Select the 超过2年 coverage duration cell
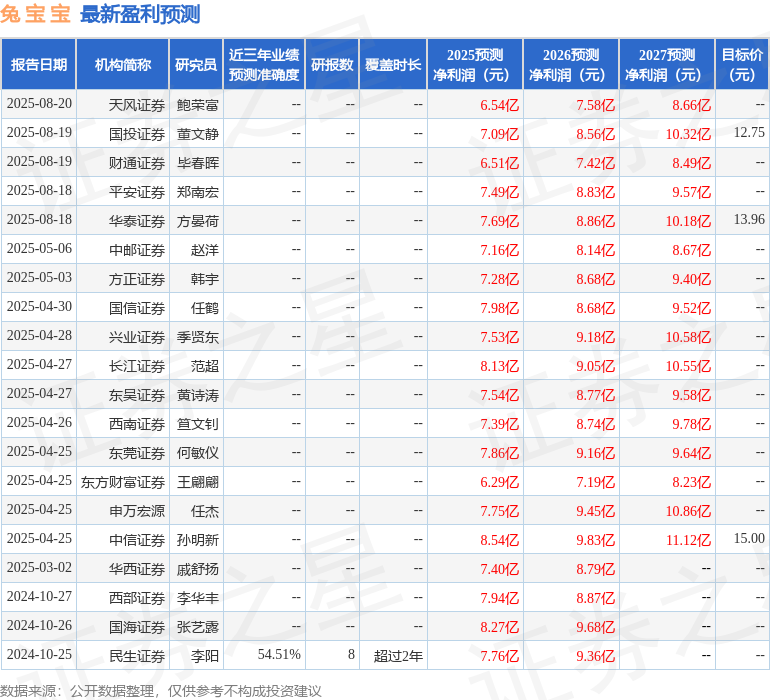The height and width of the screenshot is (700, 770). [398, 655]
